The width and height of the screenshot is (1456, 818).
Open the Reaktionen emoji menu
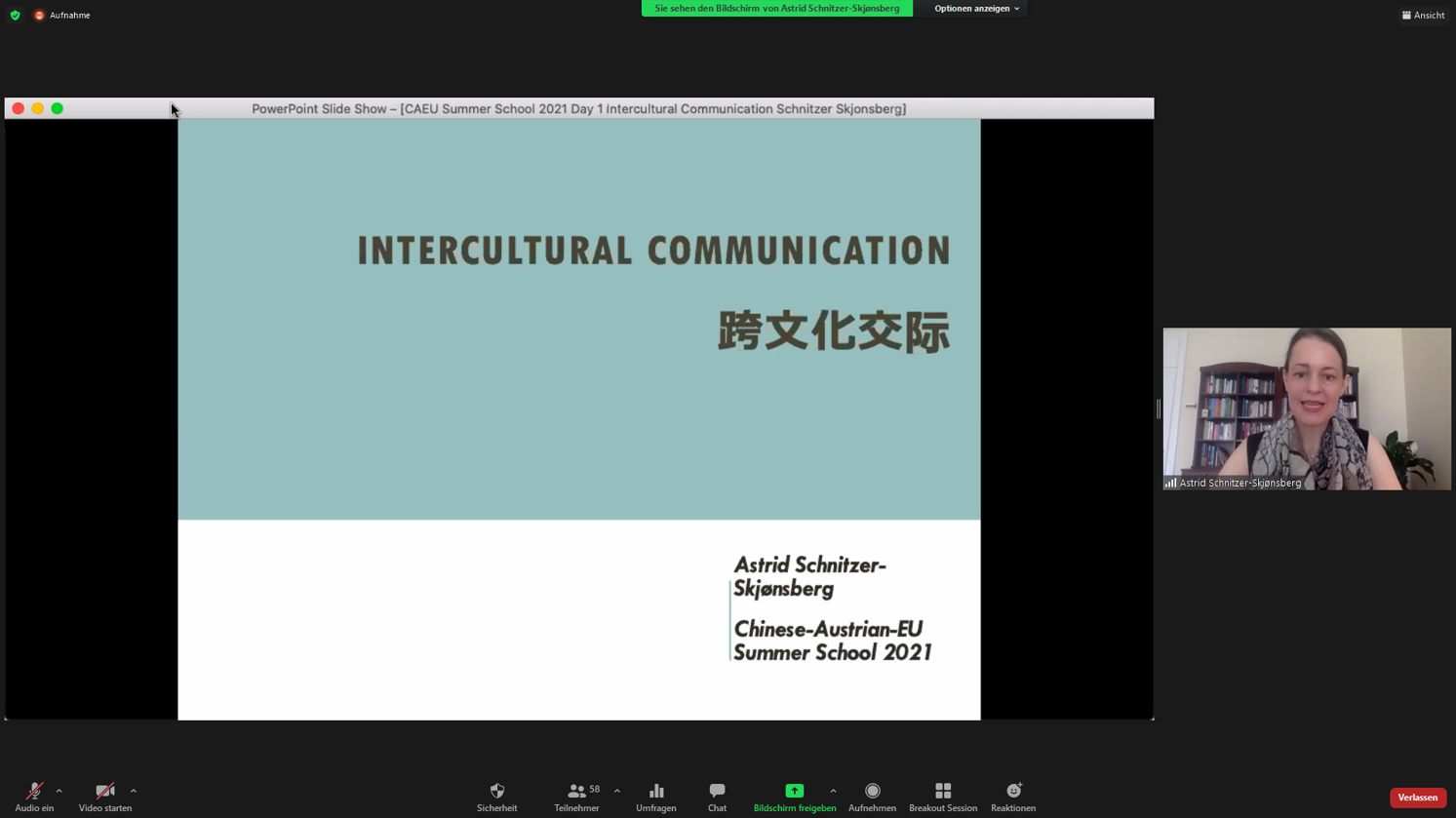pyautogui.click(x=1013, y=792)
